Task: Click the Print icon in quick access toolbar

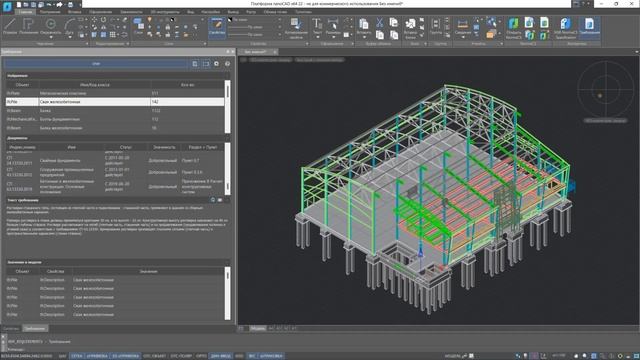Action: click(x=70, y=4)
